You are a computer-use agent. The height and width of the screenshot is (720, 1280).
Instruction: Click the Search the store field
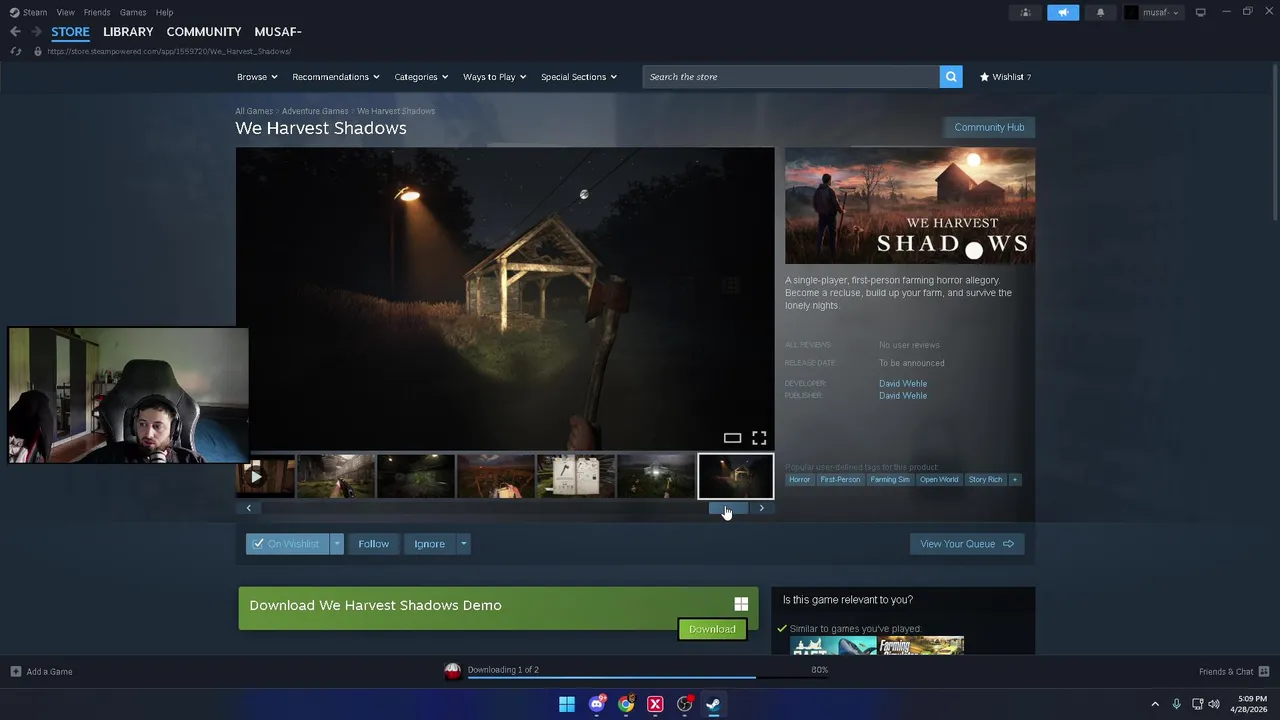[x=791, y=77]
